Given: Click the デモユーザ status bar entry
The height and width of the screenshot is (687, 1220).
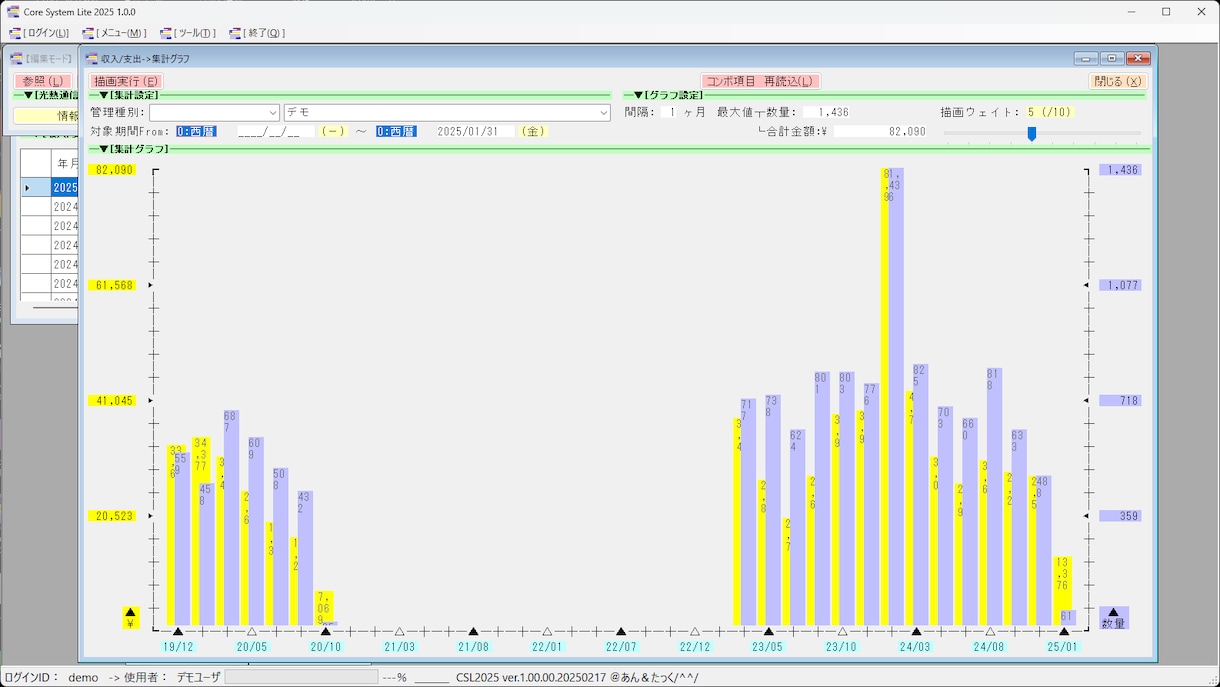Looking at the screenshot, I should (198, 677).
